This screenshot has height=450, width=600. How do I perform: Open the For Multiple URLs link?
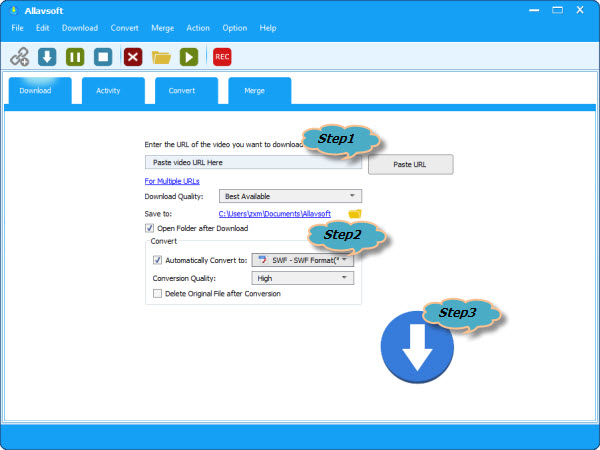[172, 181]
